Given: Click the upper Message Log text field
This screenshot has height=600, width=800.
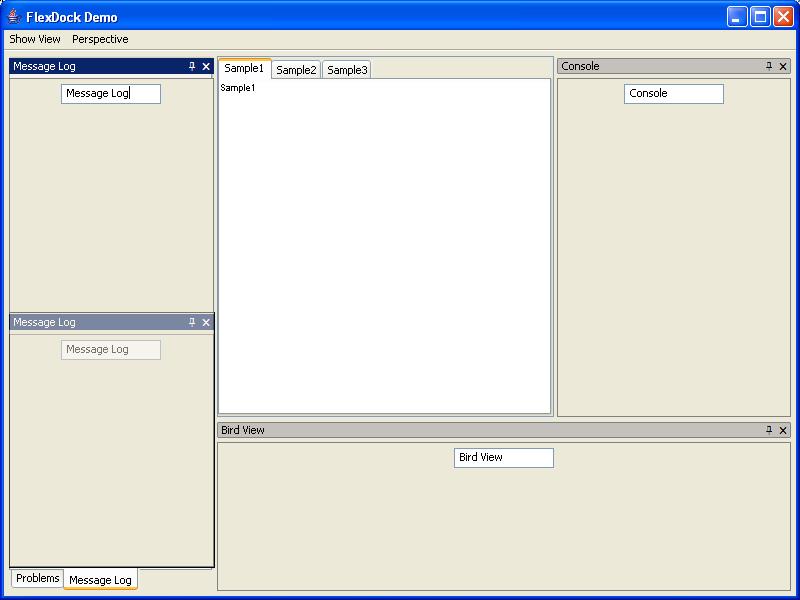Looking at the screenshot, I should [110, 94].
